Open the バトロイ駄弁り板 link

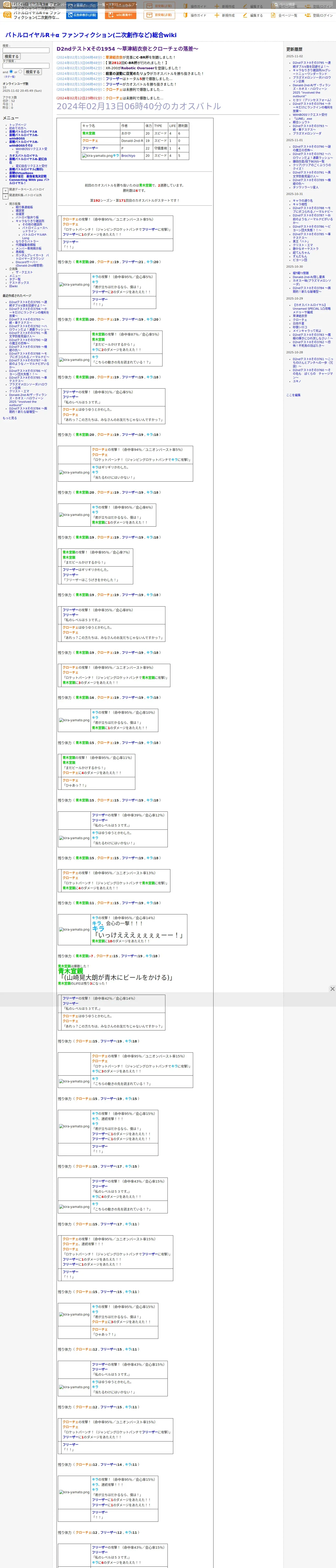[27, 217]
